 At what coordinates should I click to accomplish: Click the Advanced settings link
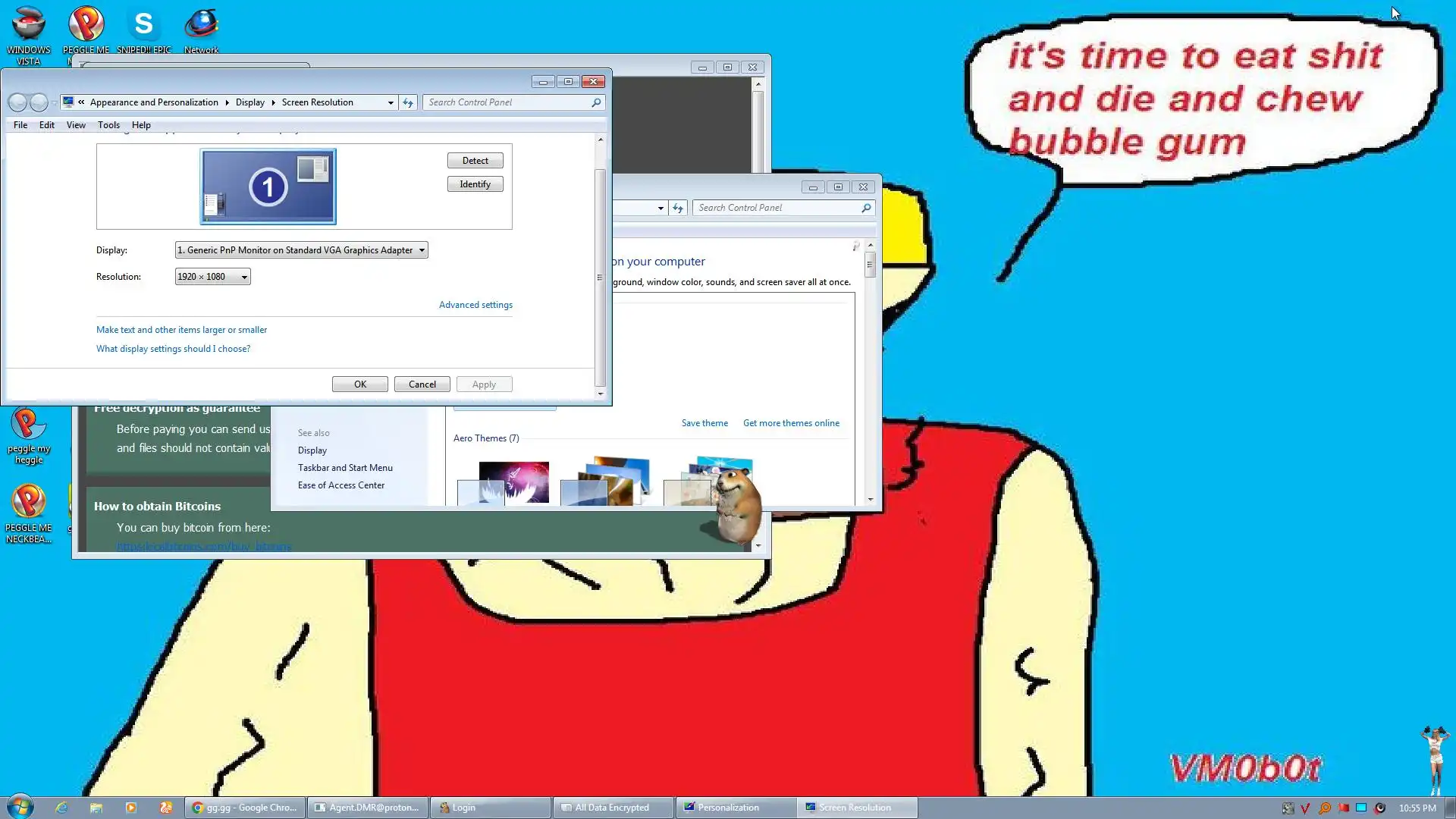point(475,305)
